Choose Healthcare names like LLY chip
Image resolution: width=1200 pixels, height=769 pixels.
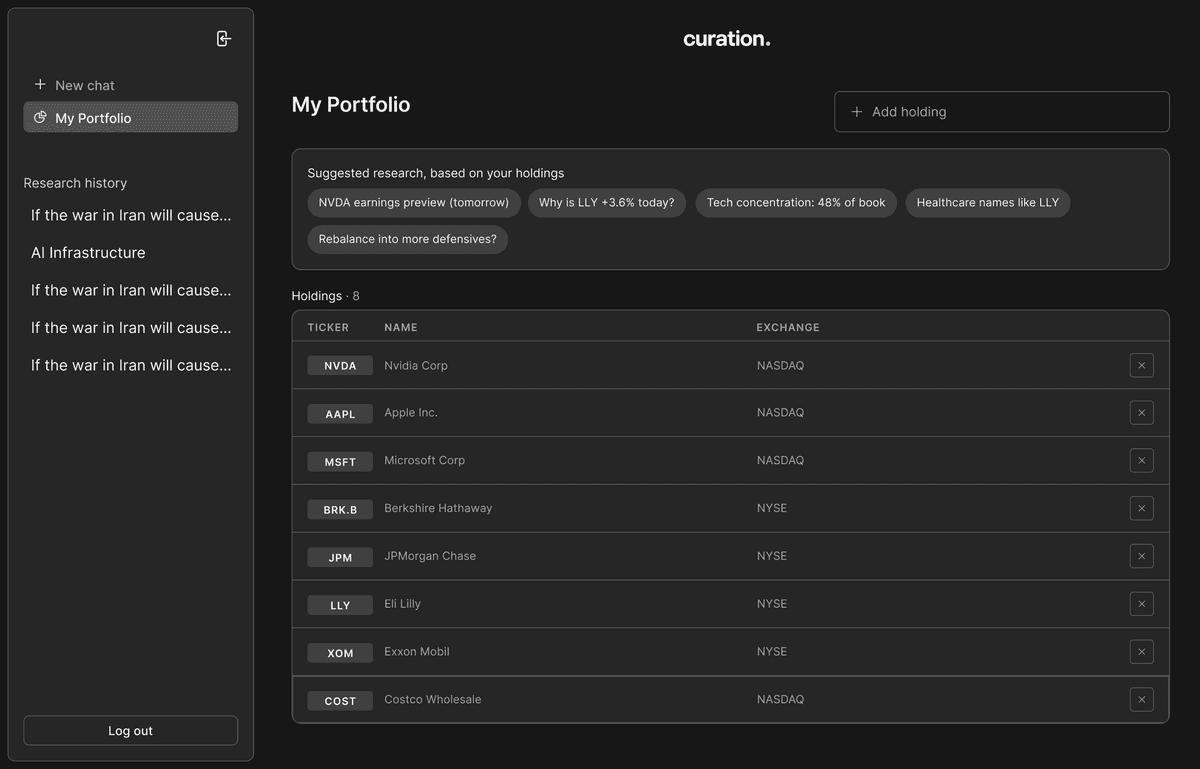point(988,203)
